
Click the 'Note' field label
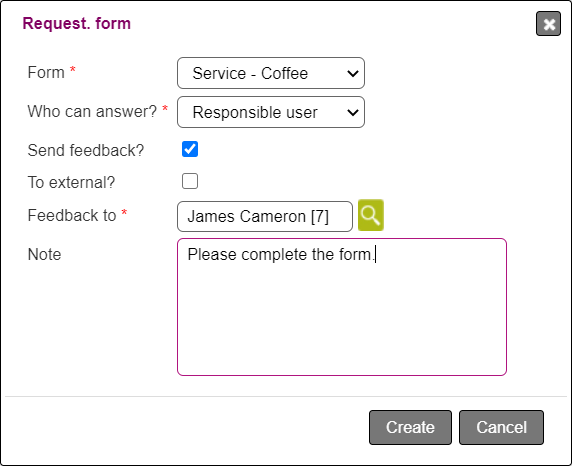coord(45,254)
